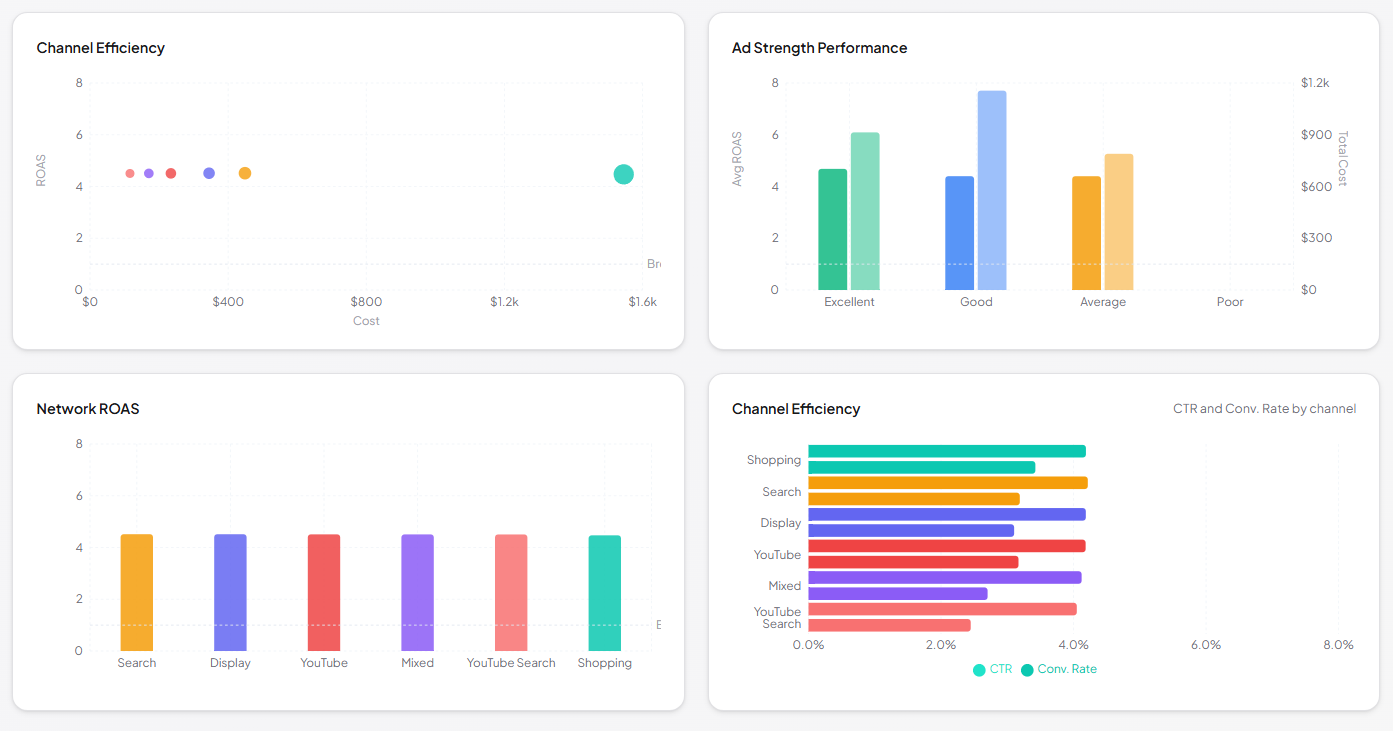This screenshot has height=731, width=1393.
Task: Select the teal Shopping bar in Network ROAS
Action: [605, 593]
